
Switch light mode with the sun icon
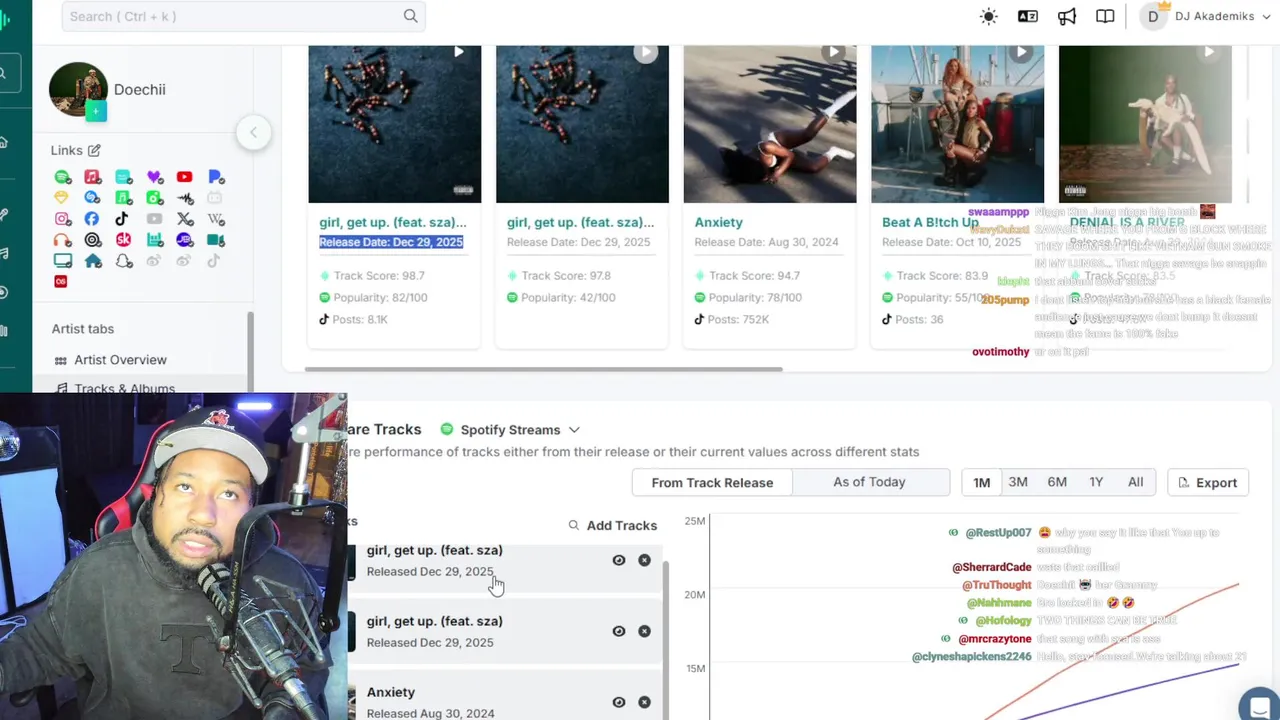(989, 16)
